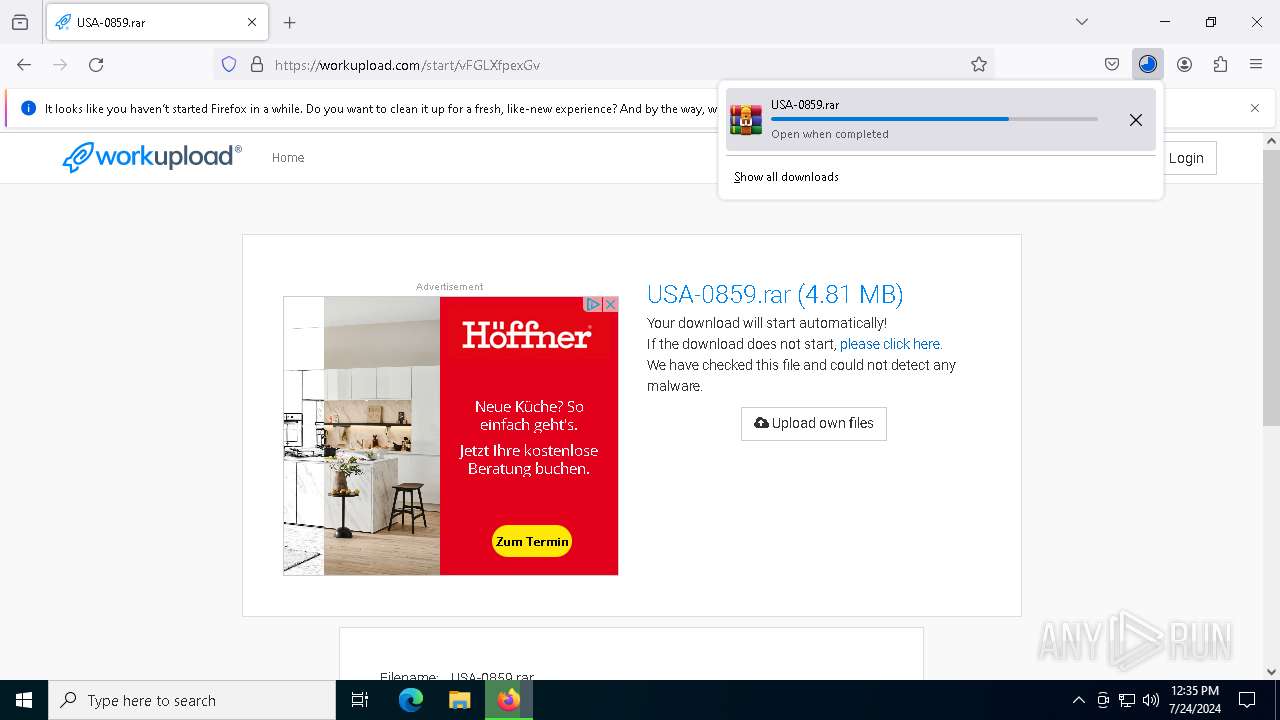
Task: Click the workupload logo
Action: (152, 157)
